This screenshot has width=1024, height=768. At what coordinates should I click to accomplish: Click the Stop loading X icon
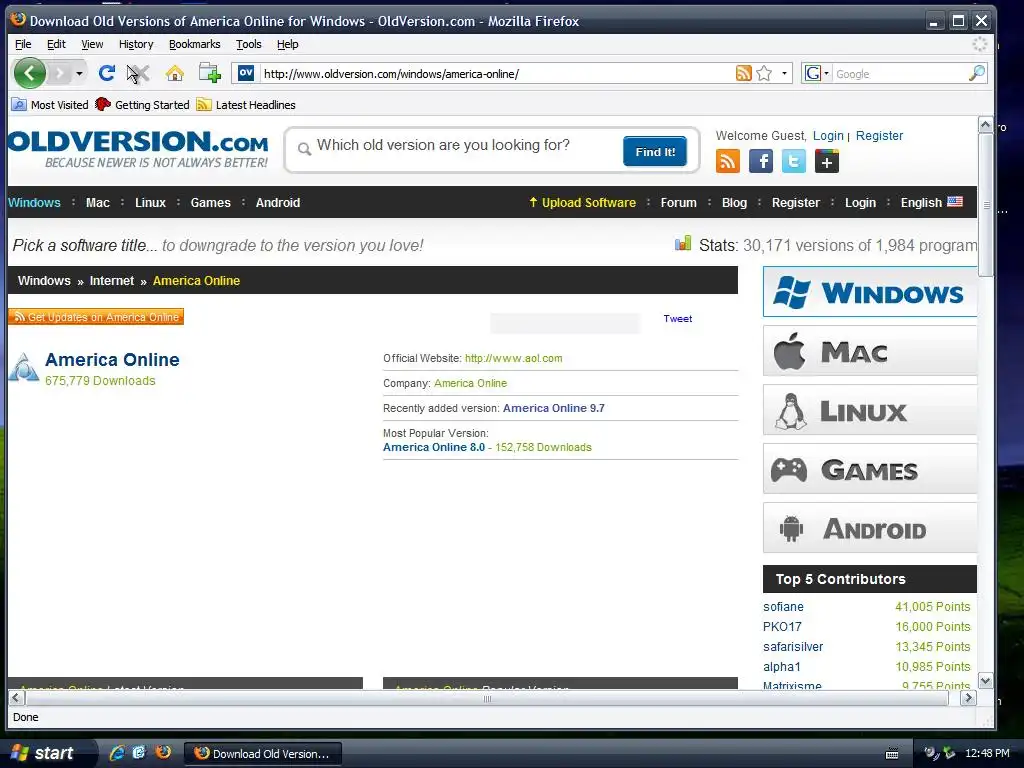(138, 73)
